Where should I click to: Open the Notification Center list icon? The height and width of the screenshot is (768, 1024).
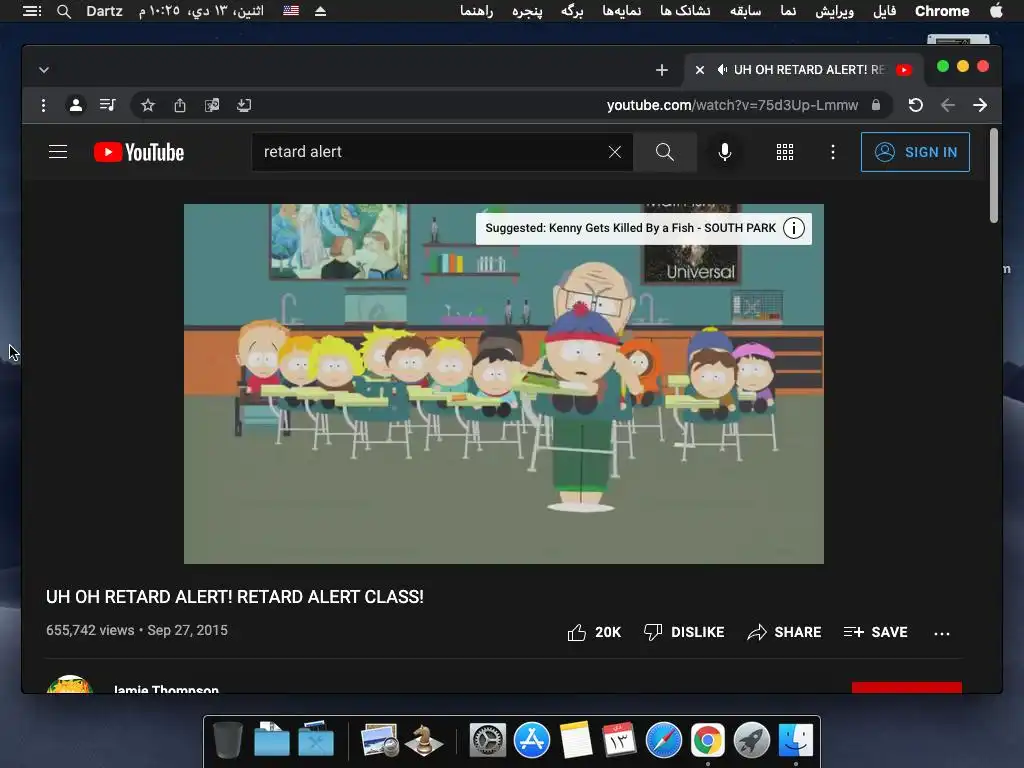click(32, 11)
